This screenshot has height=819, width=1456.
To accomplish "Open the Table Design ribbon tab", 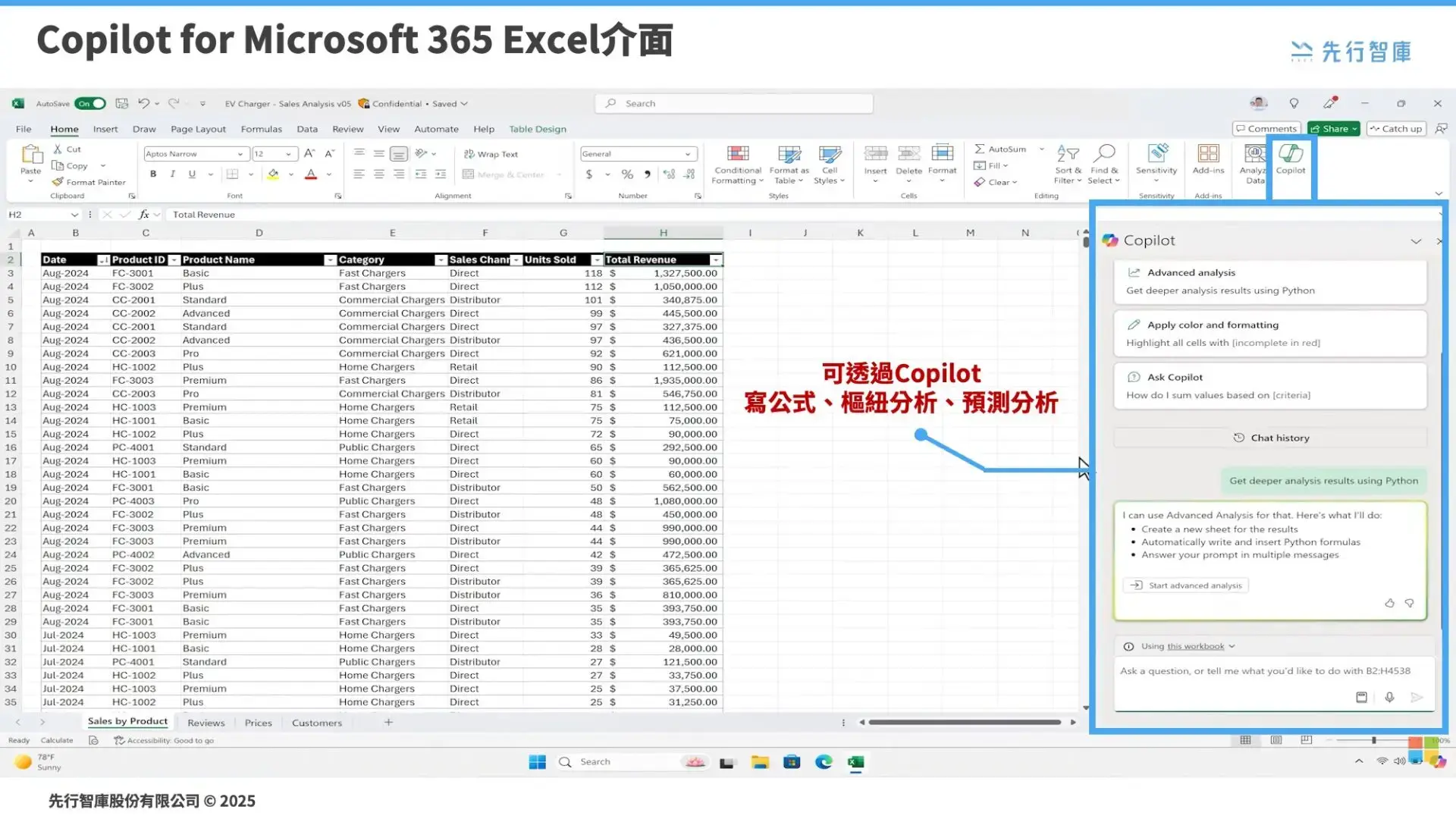I will click(x=538, y=129).
